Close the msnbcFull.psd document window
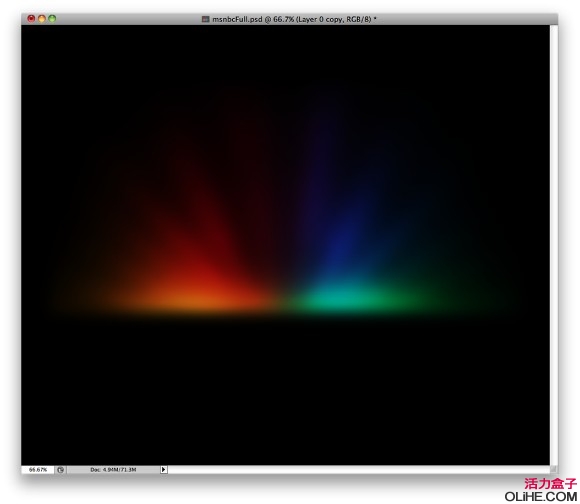580x504 pixels. (31, 18)
